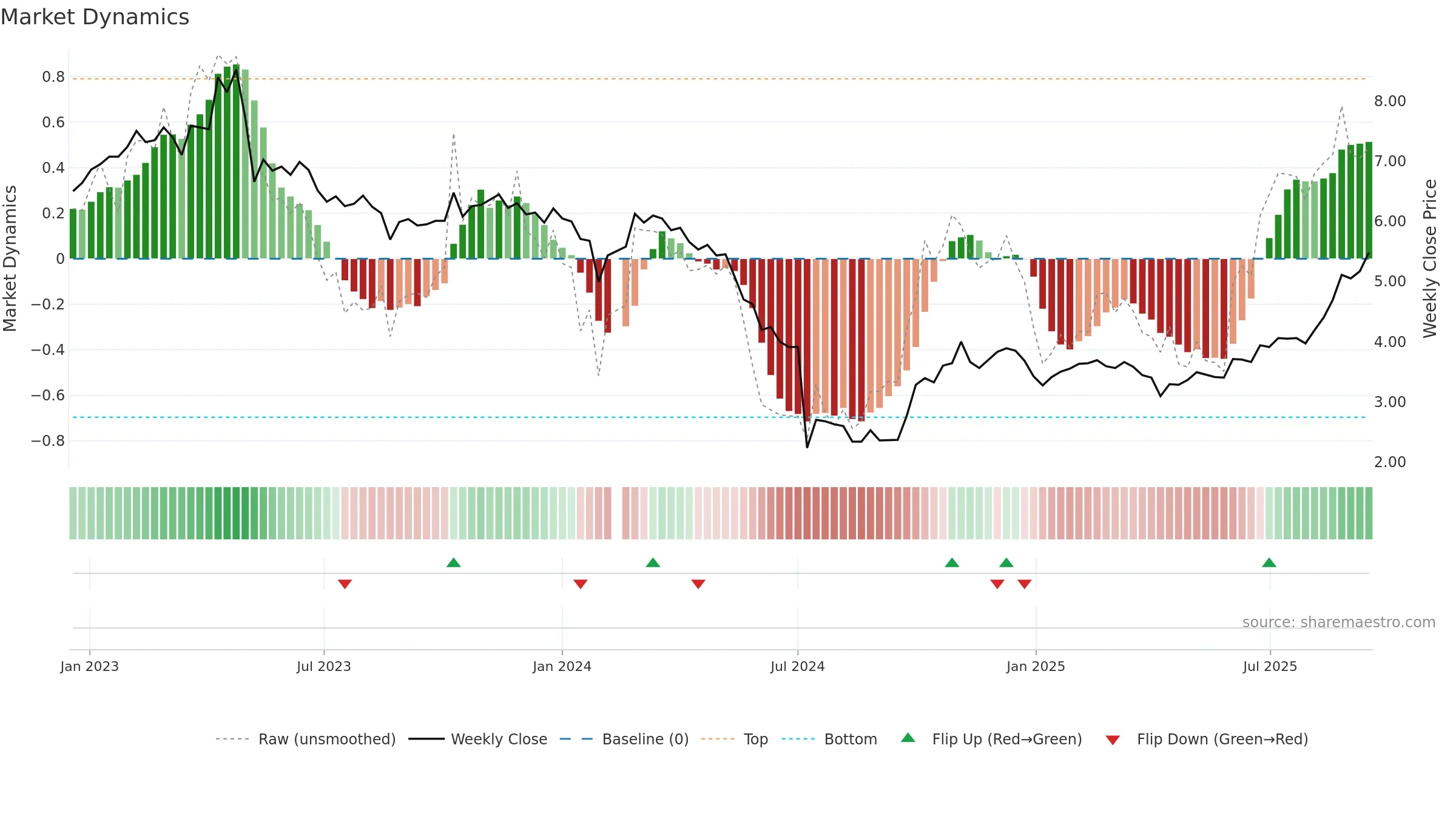Click the 'Jul 2023' date axis label
Image resolution: width=1456 pixels, height=819 pixels.
[324, 666]
